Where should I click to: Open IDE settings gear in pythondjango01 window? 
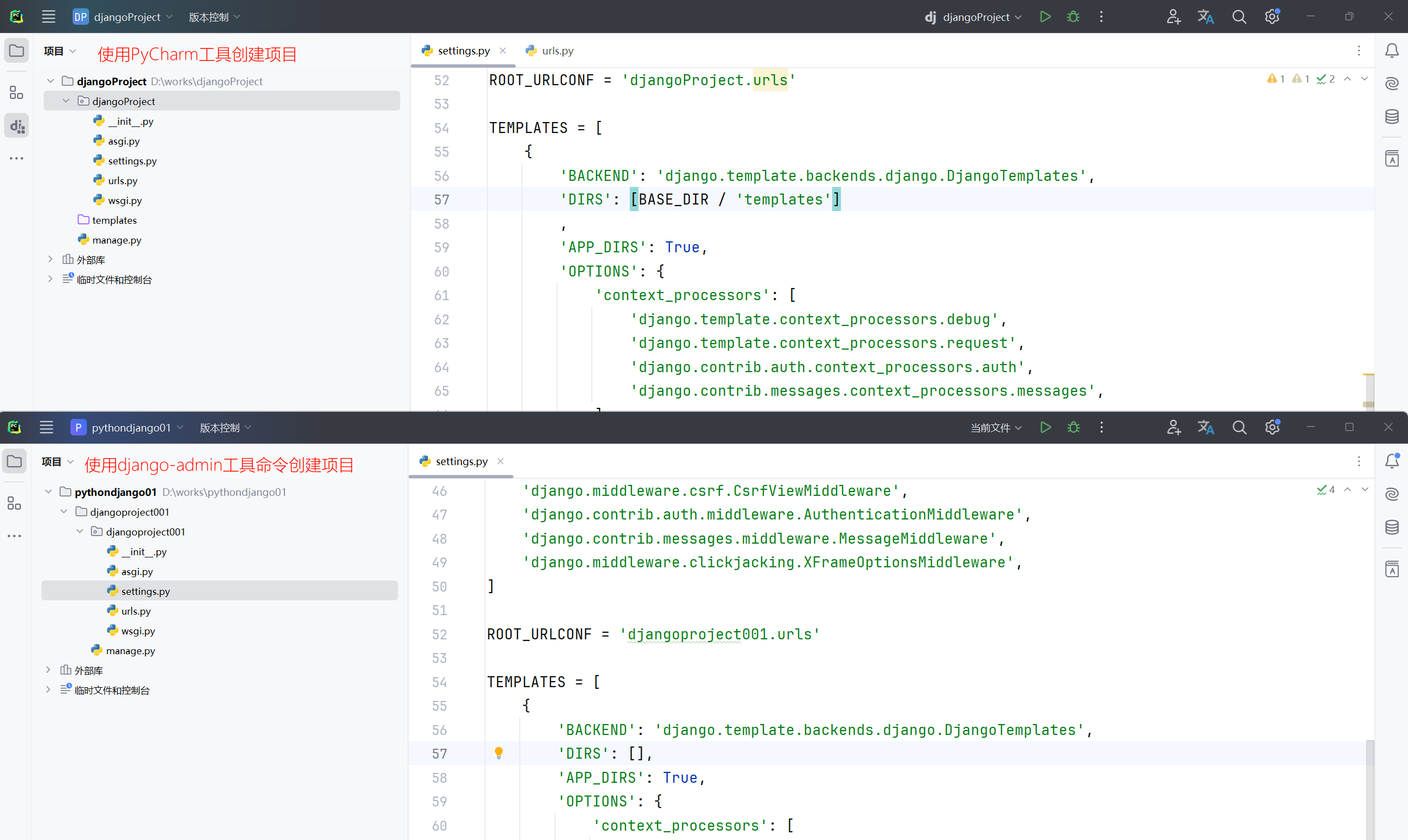click(x=1272, y=427)
